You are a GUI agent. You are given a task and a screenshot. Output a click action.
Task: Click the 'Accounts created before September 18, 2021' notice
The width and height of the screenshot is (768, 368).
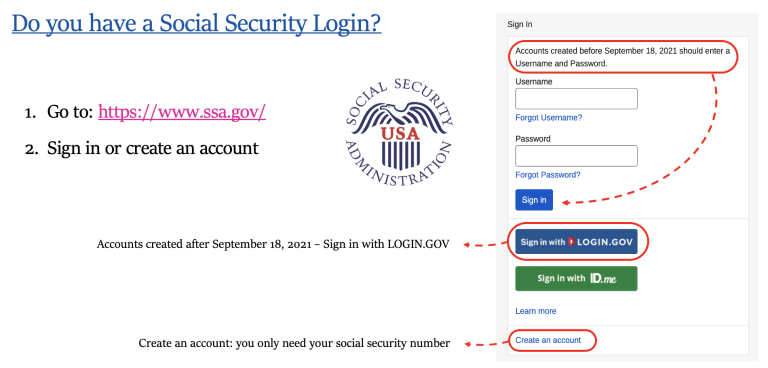(x=623, y=57)
